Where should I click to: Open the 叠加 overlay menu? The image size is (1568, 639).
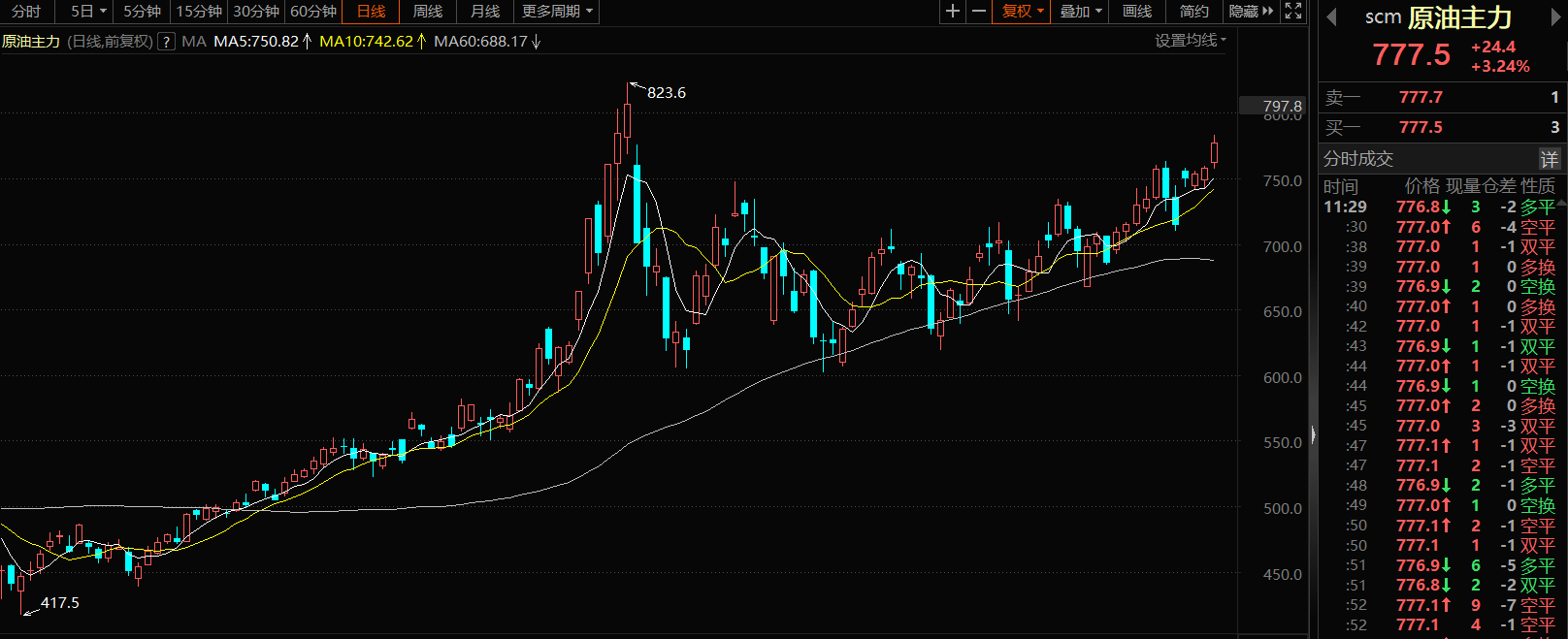(x=1081, y=12)
